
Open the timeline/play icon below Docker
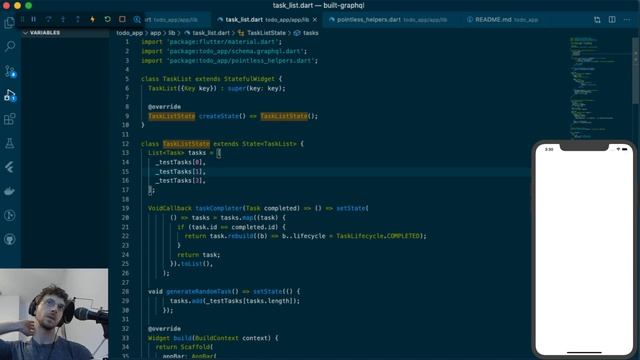click(x=9, y=215)
